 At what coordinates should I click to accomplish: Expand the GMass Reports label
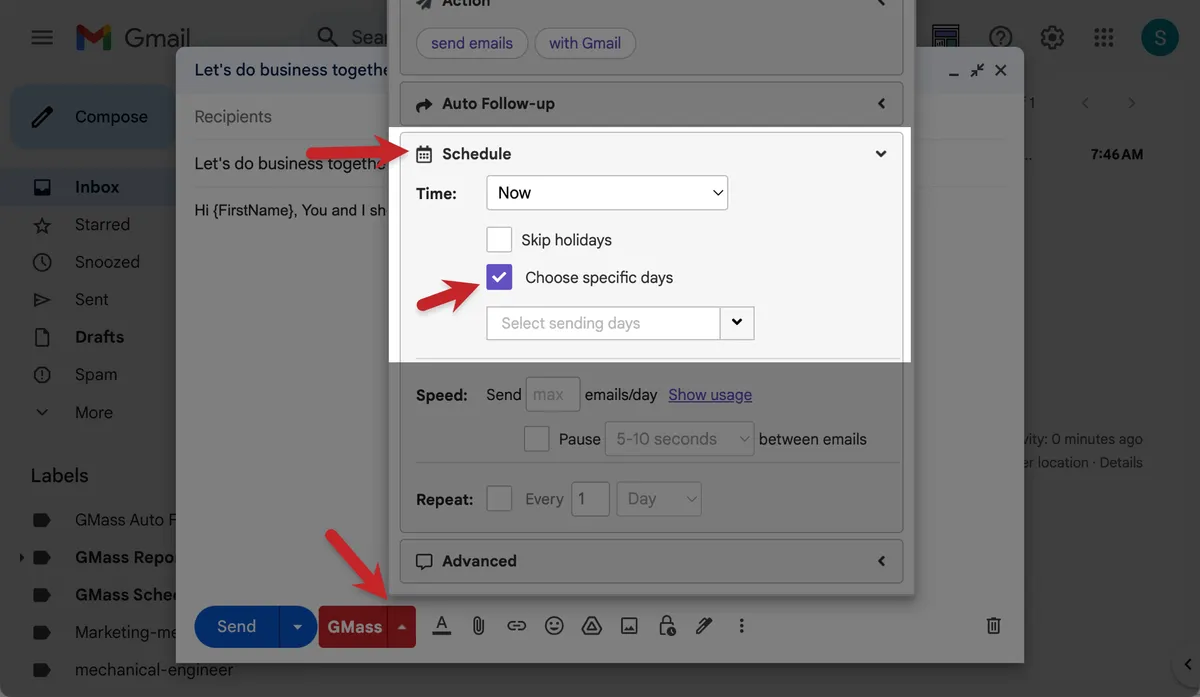click(x=21, y=557)
